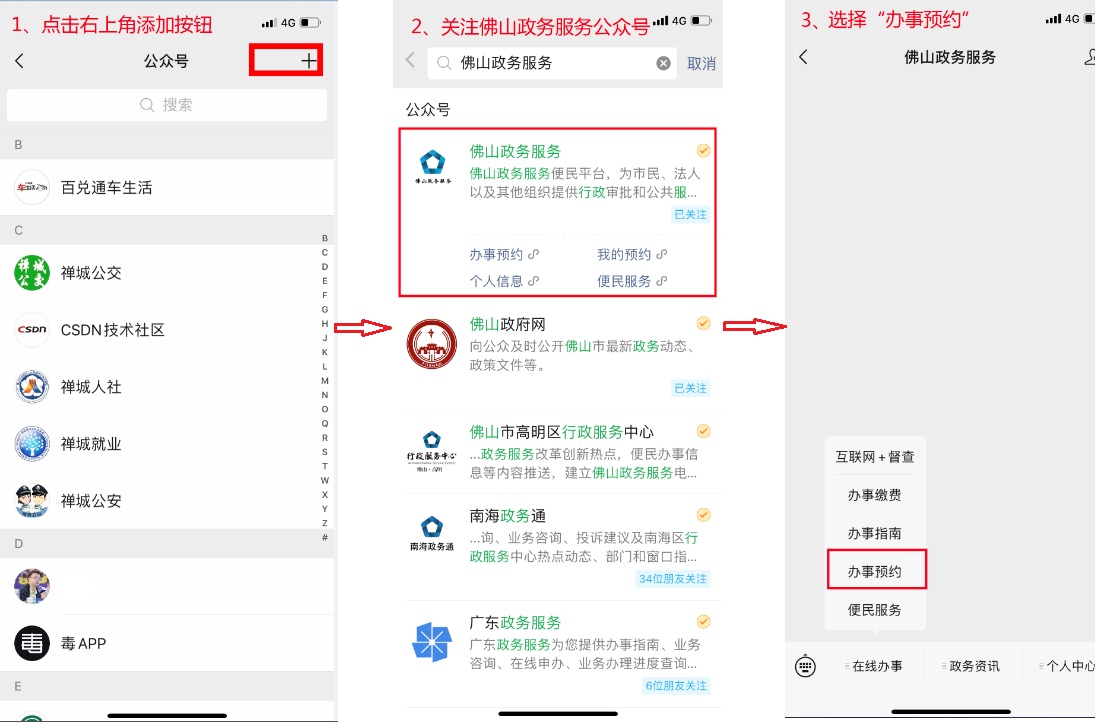Go back from the search results screen
Viewport: 1097px width, 725px height.
pos(411,60)
